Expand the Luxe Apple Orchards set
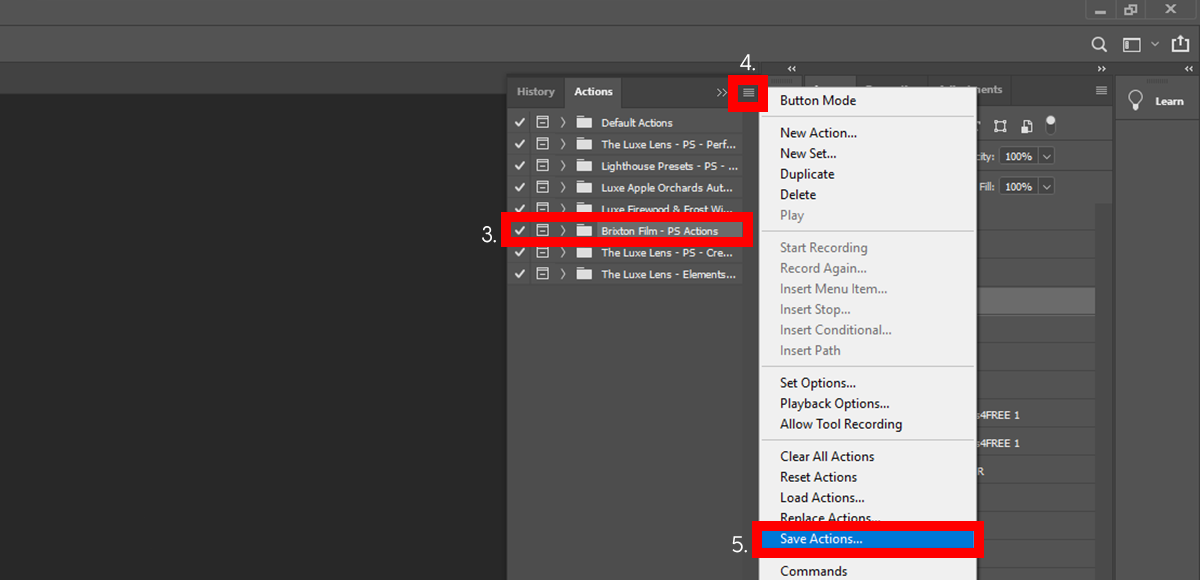 563,188
